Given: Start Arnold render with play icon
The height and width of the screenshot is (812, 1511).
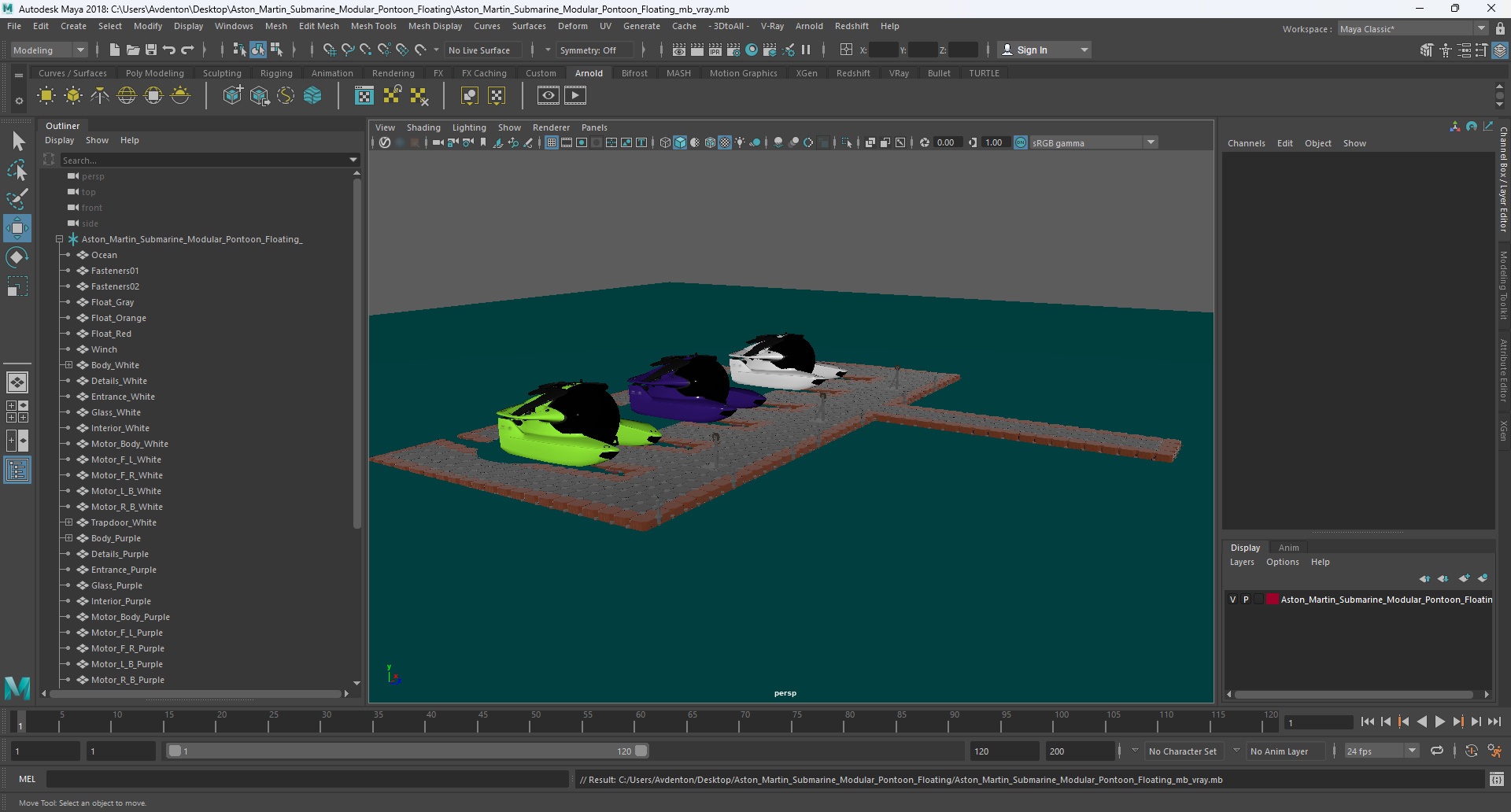Looking at the screenshot, I should click(x=575, y=96).
